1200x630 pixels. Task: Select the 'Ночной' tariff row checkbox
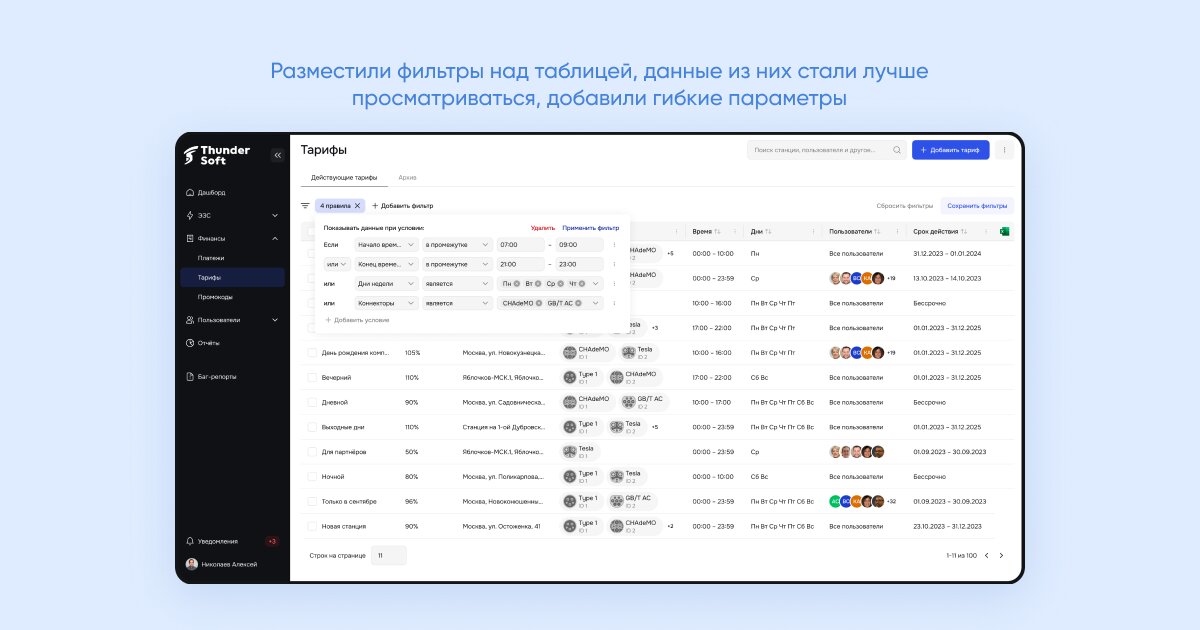click(312, 477)
